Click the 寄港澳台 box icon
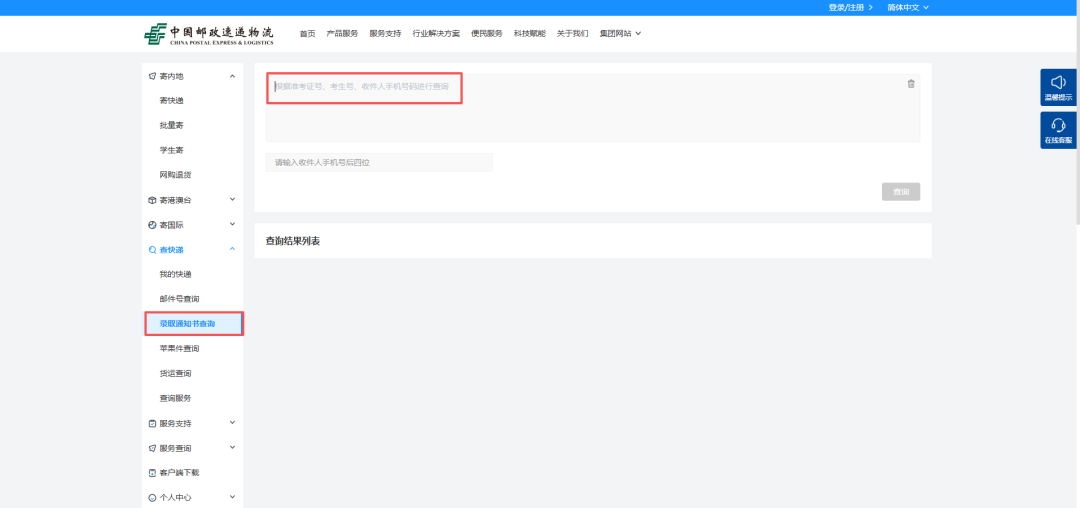Viewport: 1080px width, 508px height. pyautogui.click(x=152, y=200)
